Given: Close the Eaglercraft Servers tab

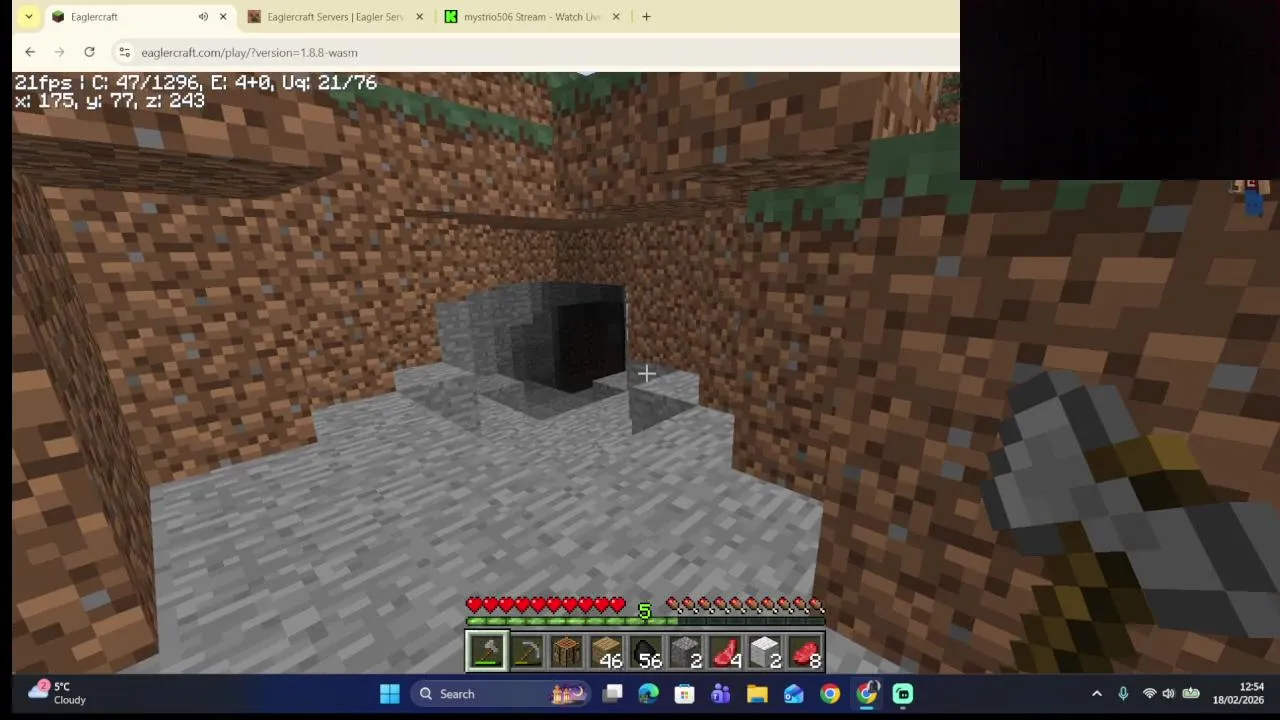Looking at the screenshot, I should [419, 17].
